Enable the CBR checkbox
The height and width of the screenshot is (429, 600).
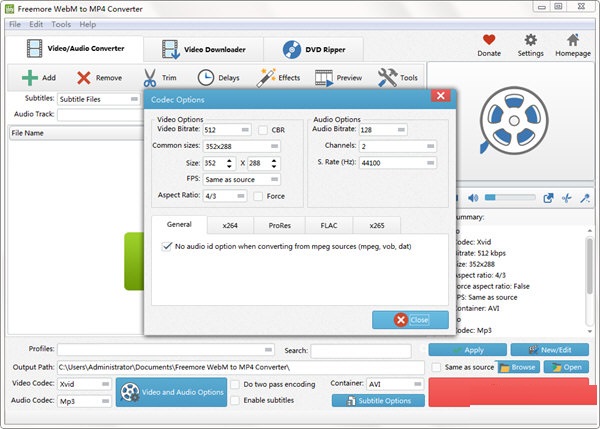point(263,130)
